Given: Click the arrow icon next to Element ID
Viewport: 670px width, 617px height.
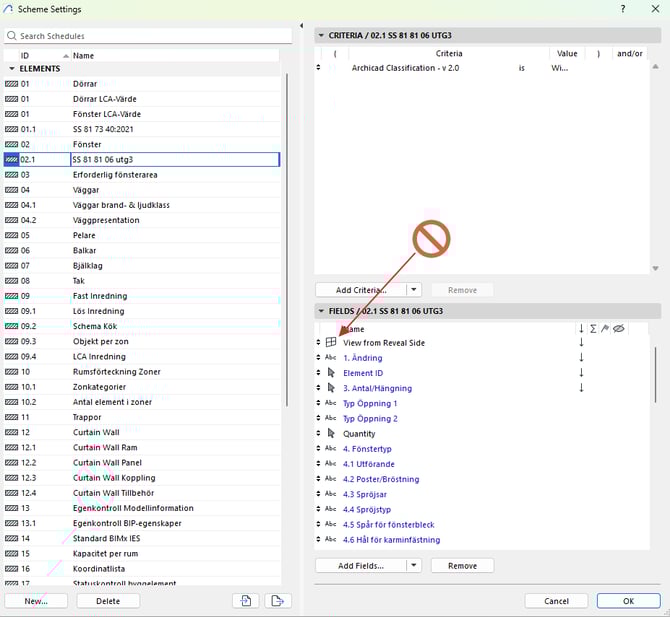Looking at the screenshot, I should [x=331, y=373].
